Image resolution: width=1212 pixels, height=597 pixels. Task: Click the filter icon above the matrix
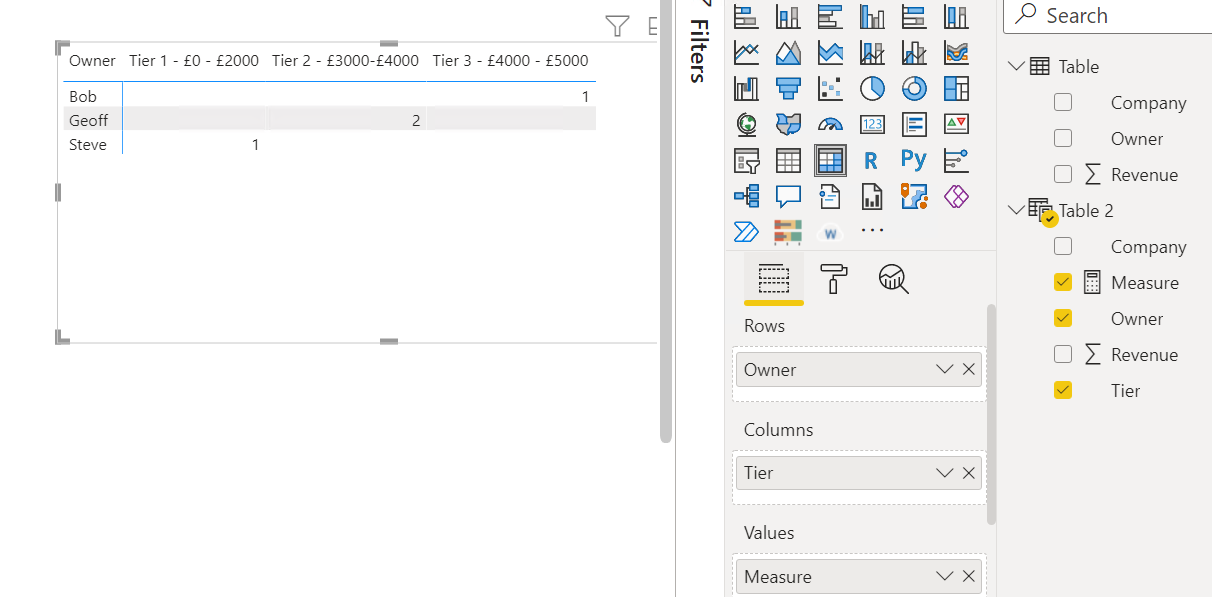(x=618, y=25)
